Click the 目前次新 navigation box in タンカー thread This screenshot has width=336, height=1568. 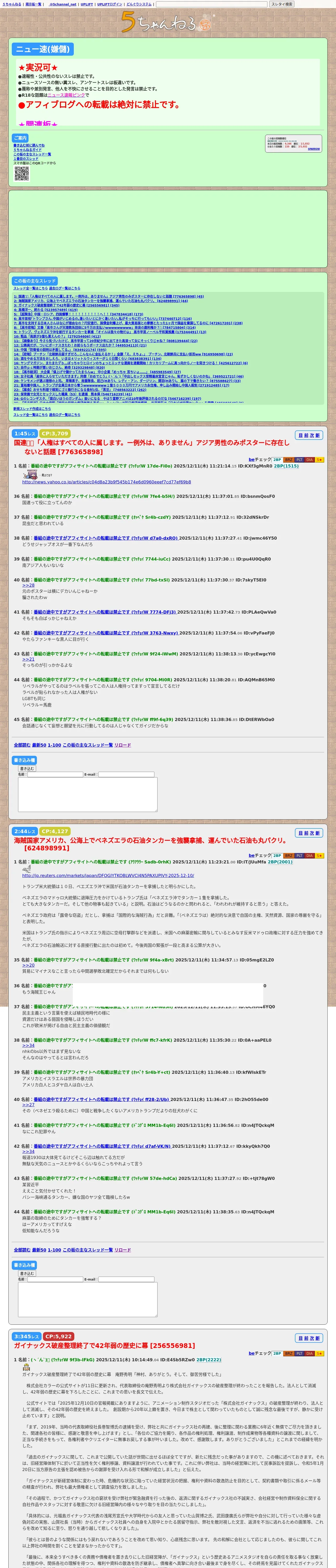309,833
